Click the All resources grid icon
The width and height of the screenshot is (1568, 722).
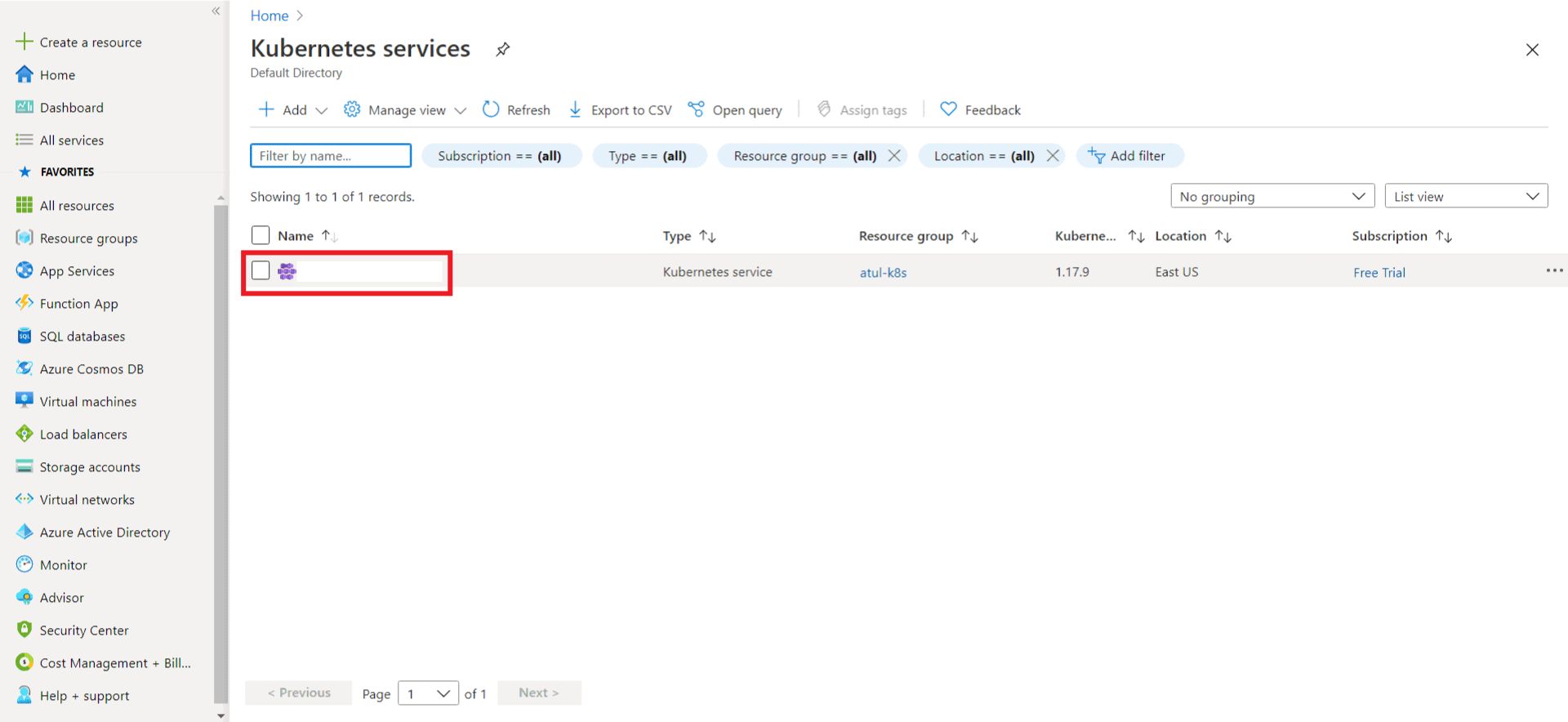coord(24,205)
